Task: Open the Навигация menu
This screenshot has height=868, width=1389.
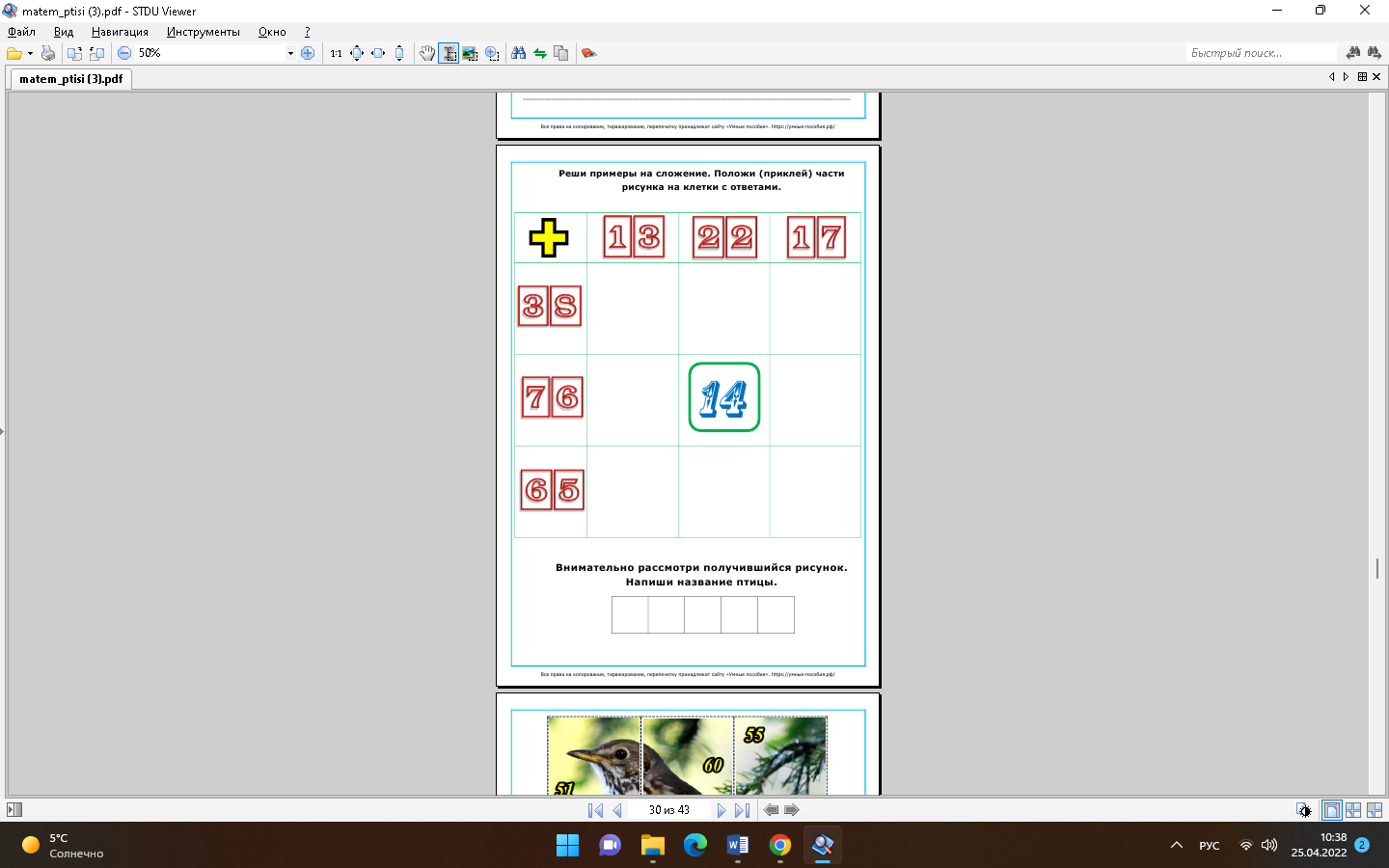Action: 120,32
